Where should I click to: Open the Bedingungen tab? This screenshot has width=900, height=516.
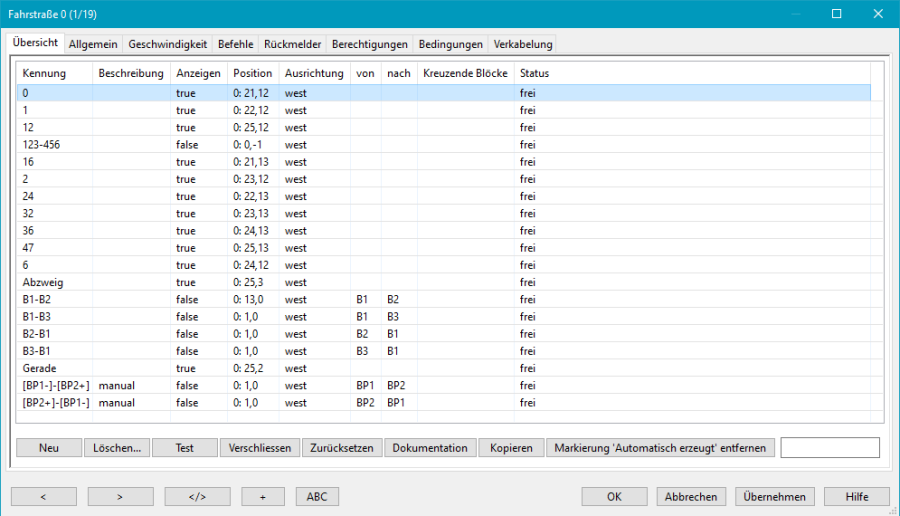450,44
